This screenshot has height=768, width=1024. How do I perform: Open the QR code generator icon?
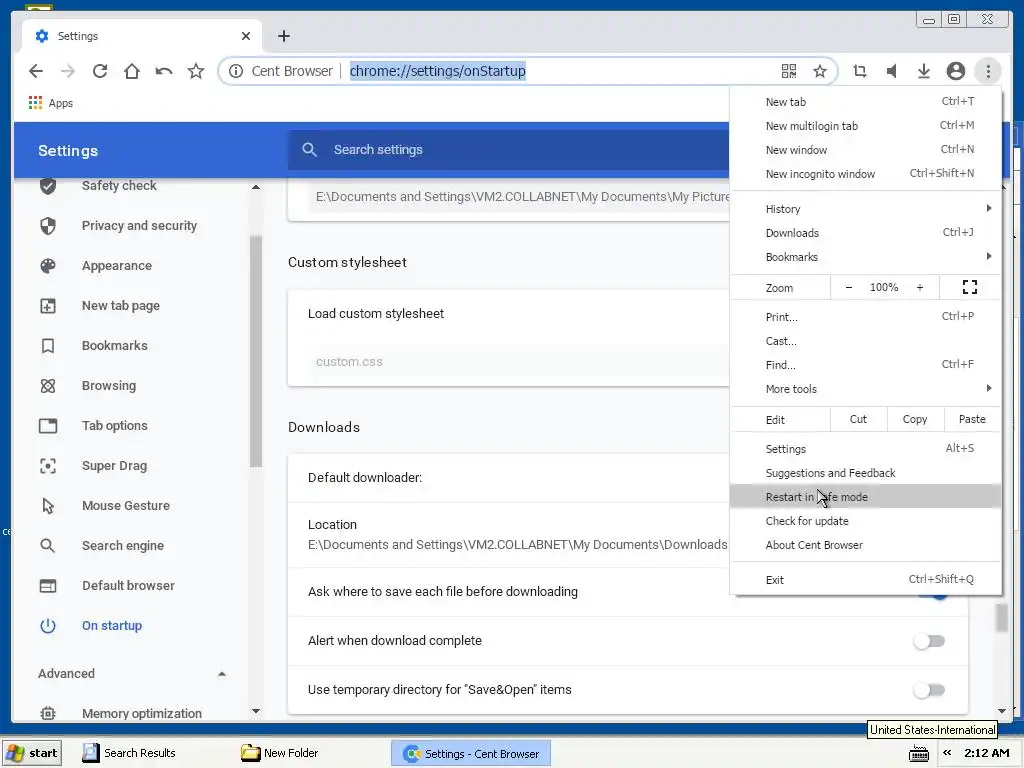(789, 71)
